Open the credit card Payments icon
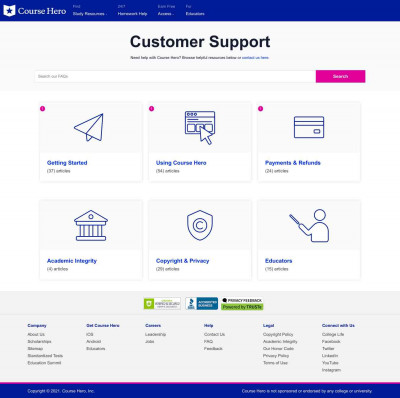This screenshot has height=398, width=400. pos(309,127)
